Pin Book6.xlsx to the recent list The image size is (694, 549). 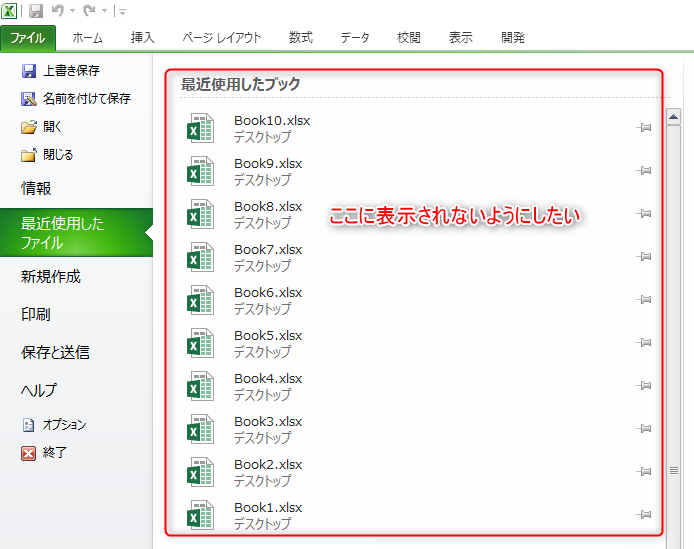tap(644, 300)
